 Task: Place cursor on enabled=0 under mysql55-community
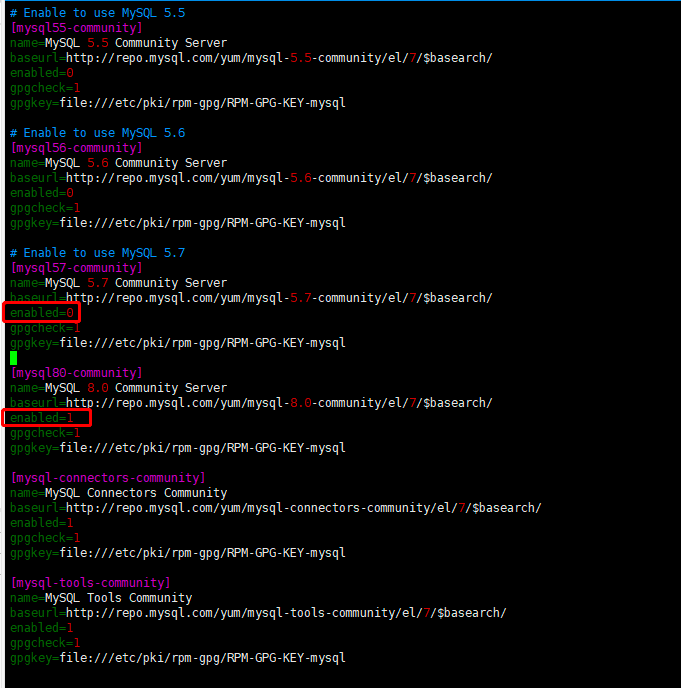point(42,73)
